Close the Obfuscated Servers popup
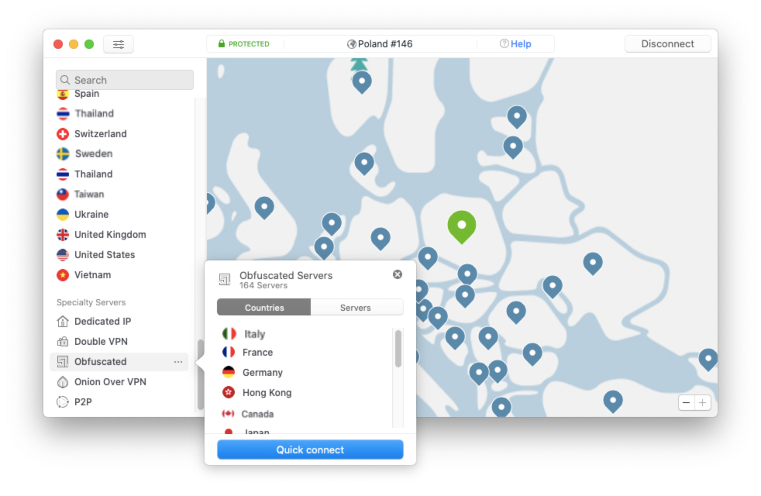Viewport: 761px width, 496px height. click(x=397, y=275)
